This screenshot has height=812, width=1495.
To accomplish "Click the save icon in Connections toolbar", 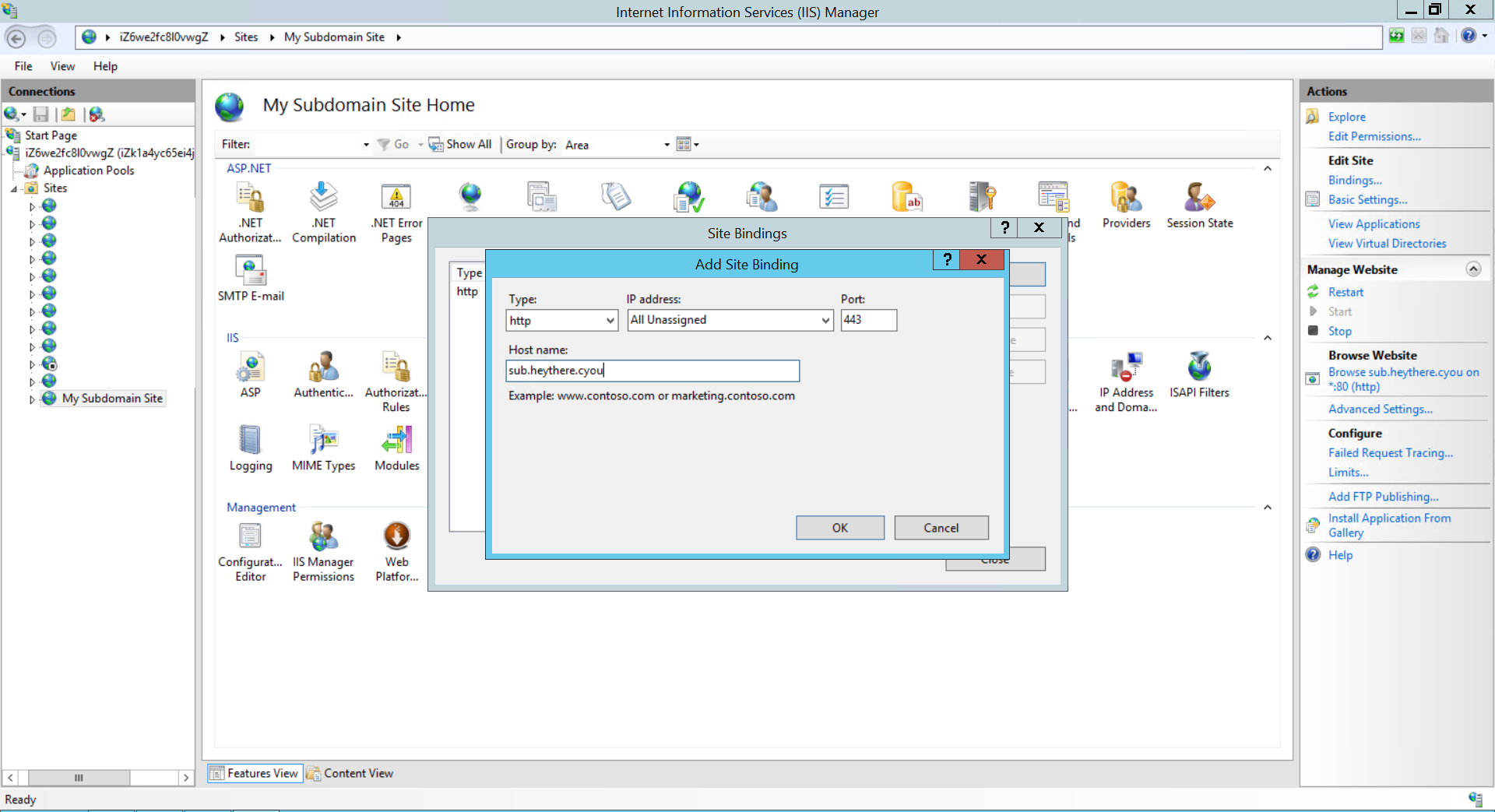I will point(41,114).
